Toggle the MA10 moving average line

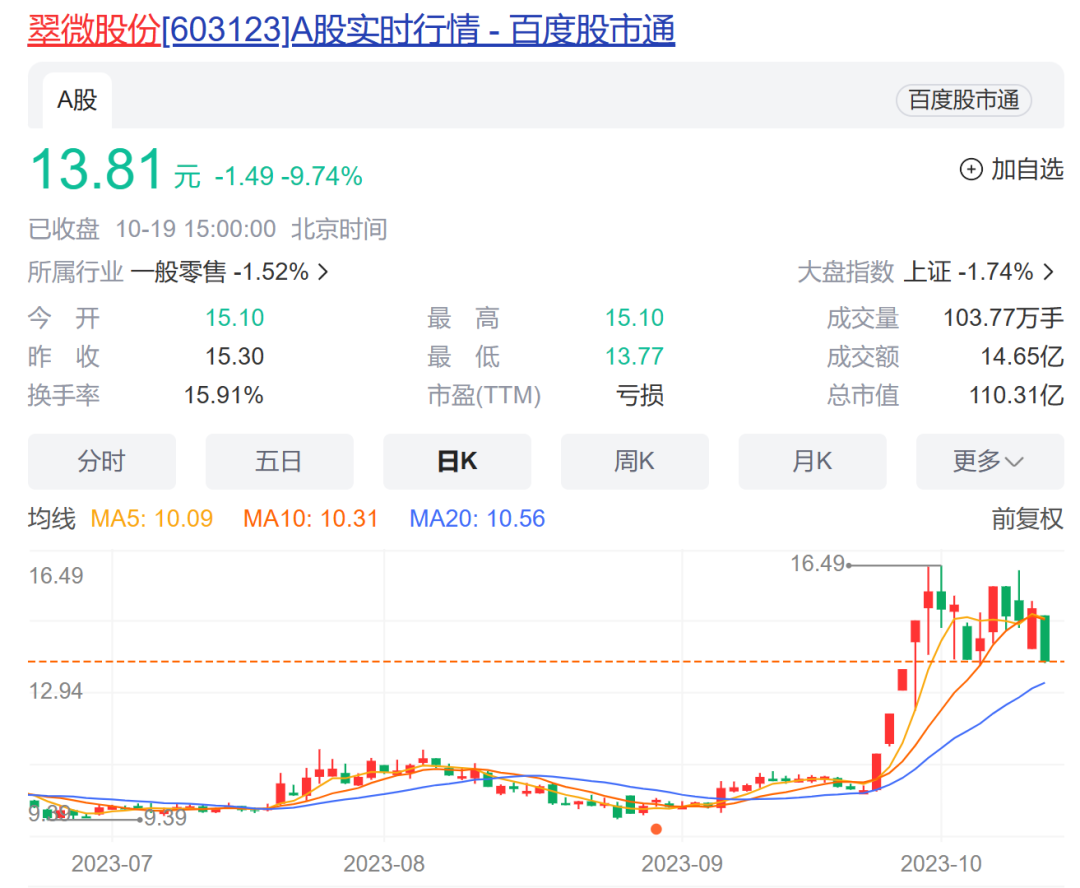(310, 518)
